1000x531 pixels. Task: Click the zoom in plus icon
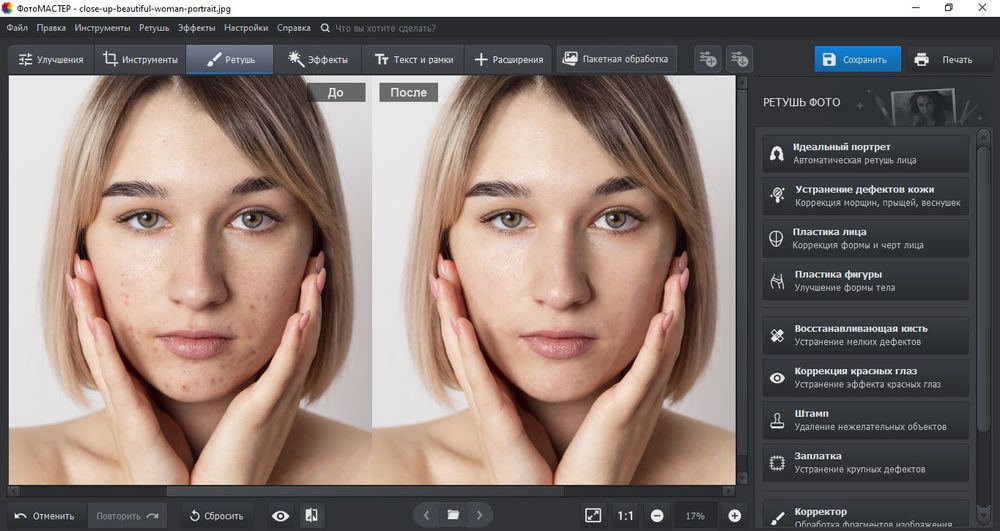pos(735,516)
